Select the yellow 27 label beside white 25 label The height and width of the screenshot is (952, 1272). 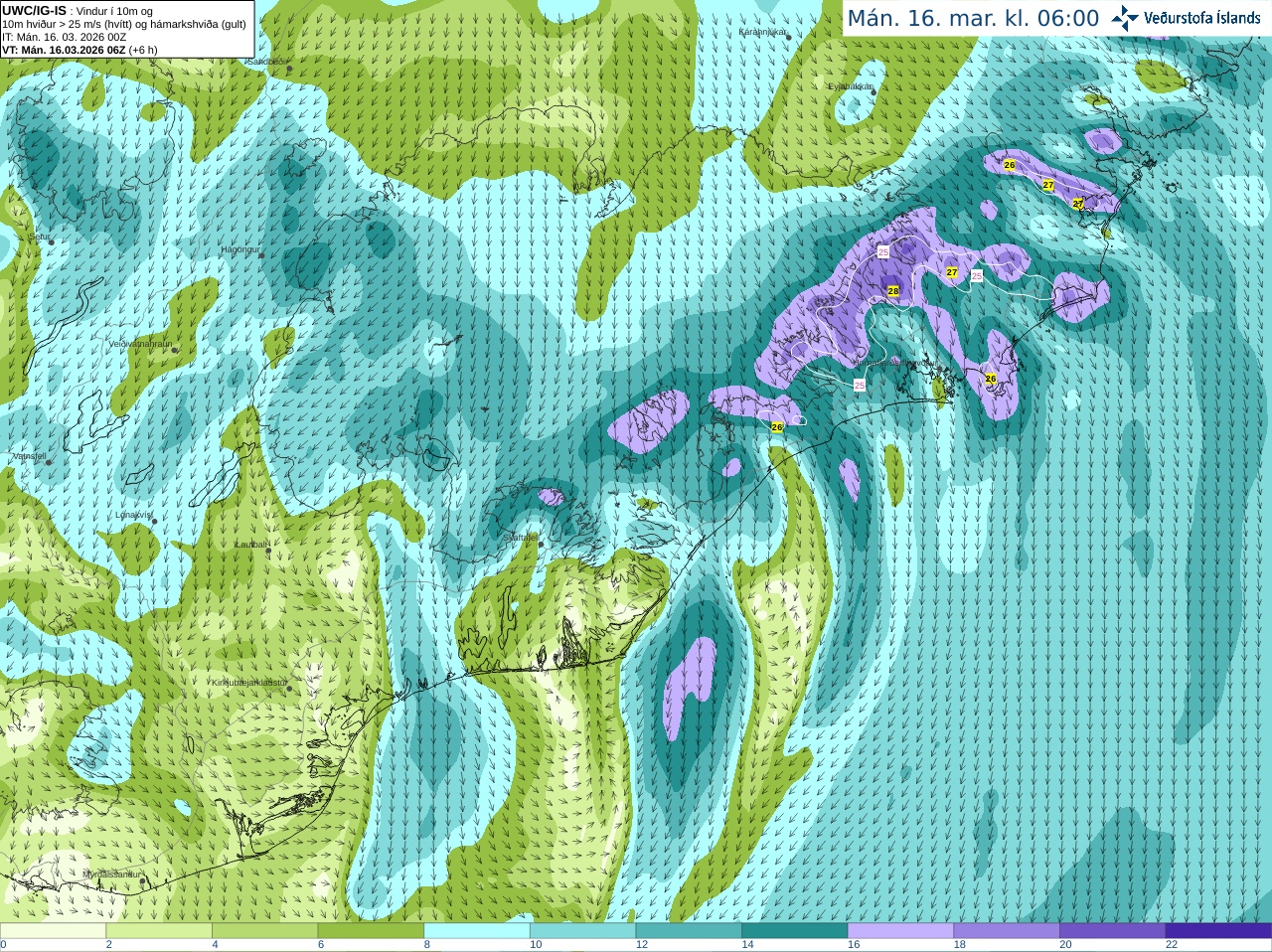[952, 272]
